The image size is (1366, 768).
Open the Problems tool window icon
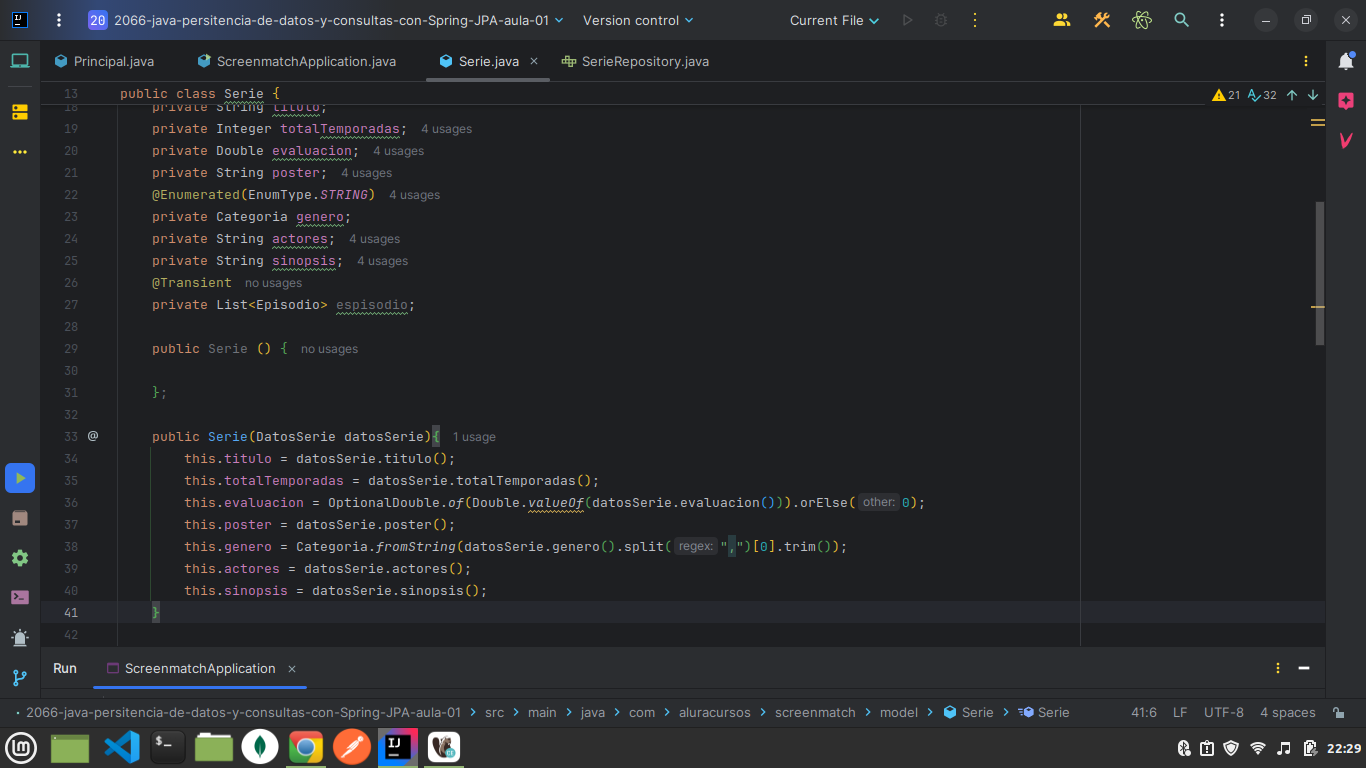[x=20, y=637]
